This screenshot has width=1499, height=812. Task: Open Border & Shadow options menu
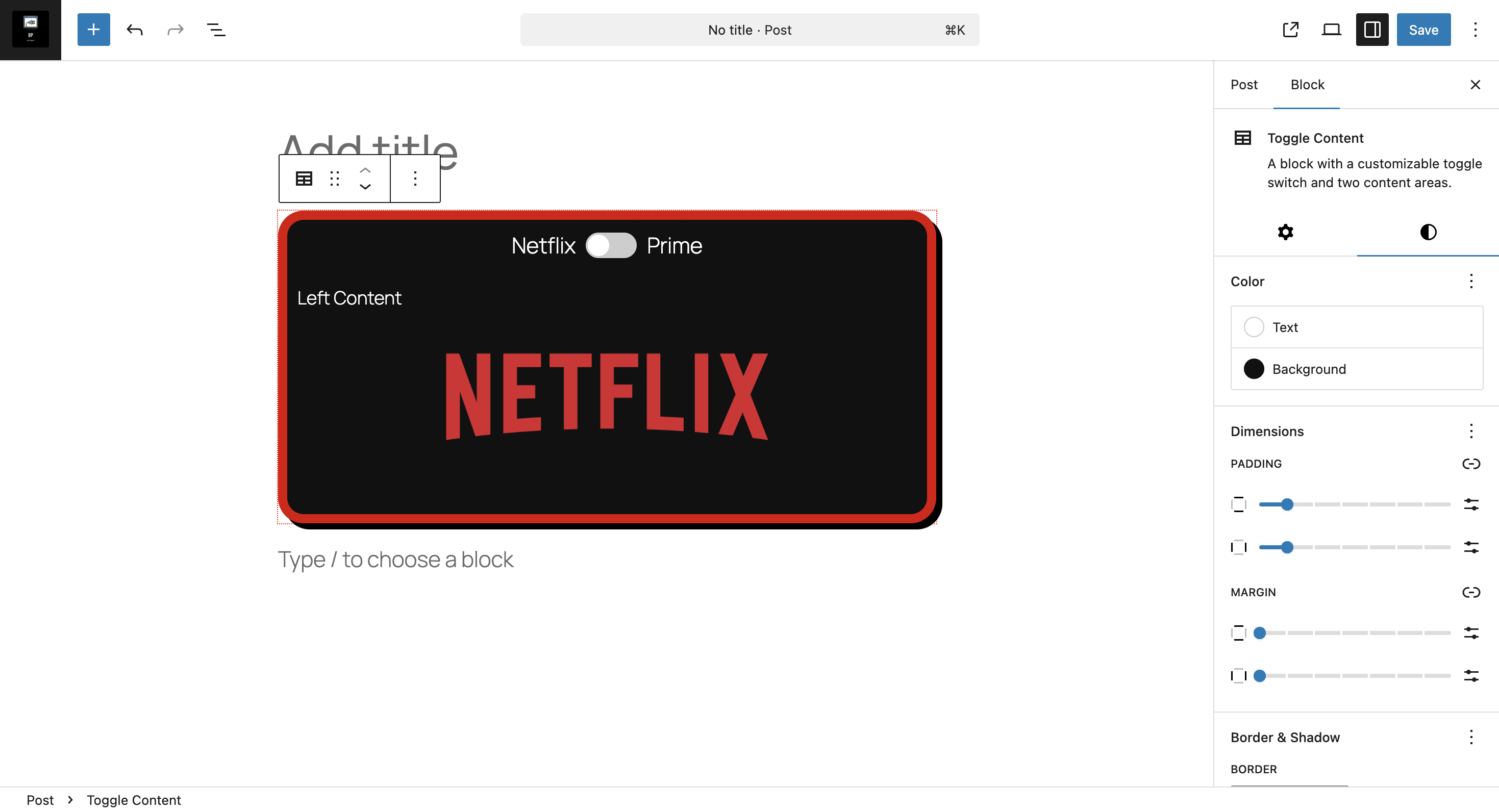[x=1471, y=738]
